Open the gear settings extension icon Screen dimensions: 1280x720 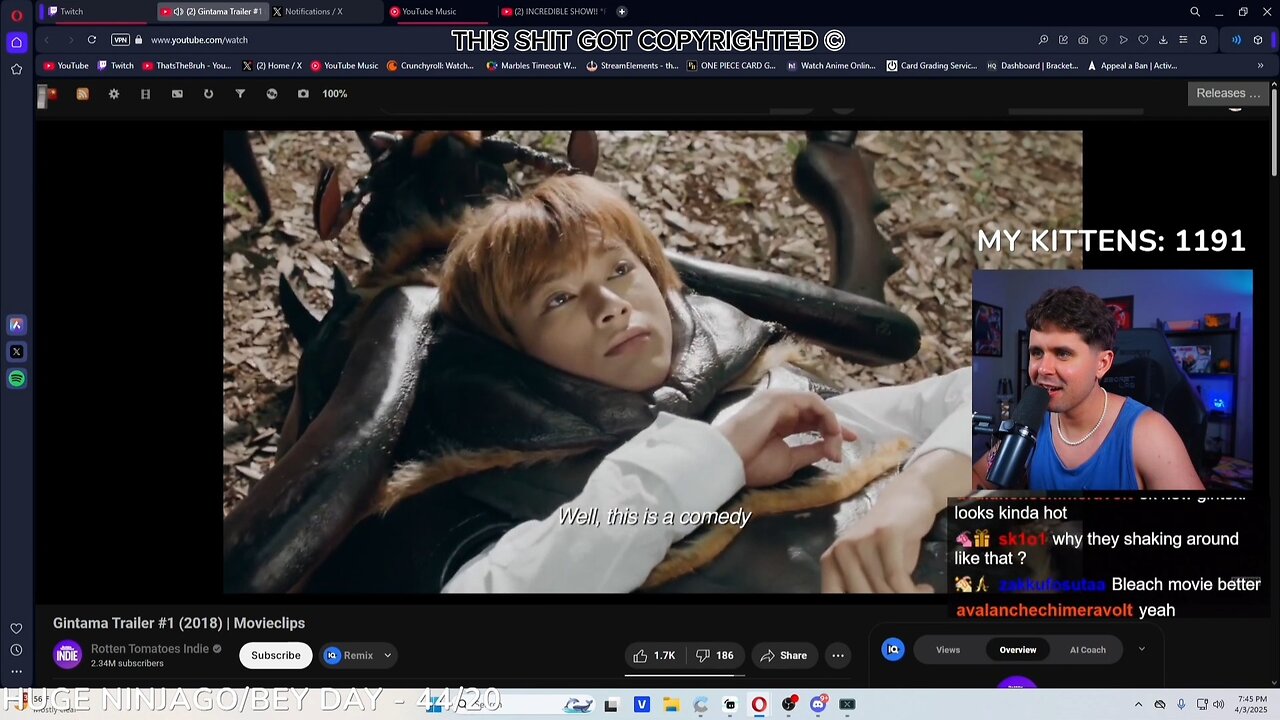113,94
